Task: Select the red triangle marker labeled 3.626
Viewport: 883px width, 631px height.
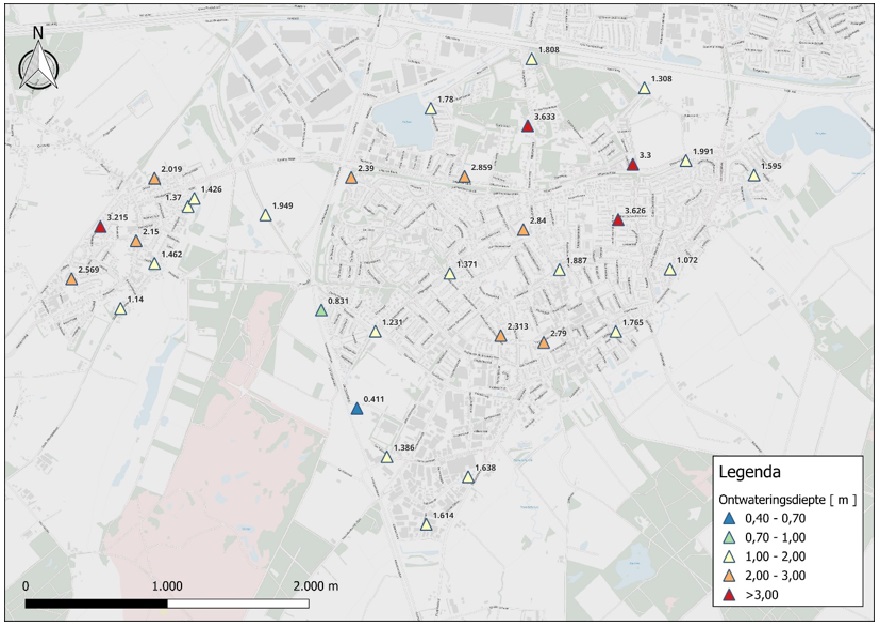Action: (x=618, y=220)
